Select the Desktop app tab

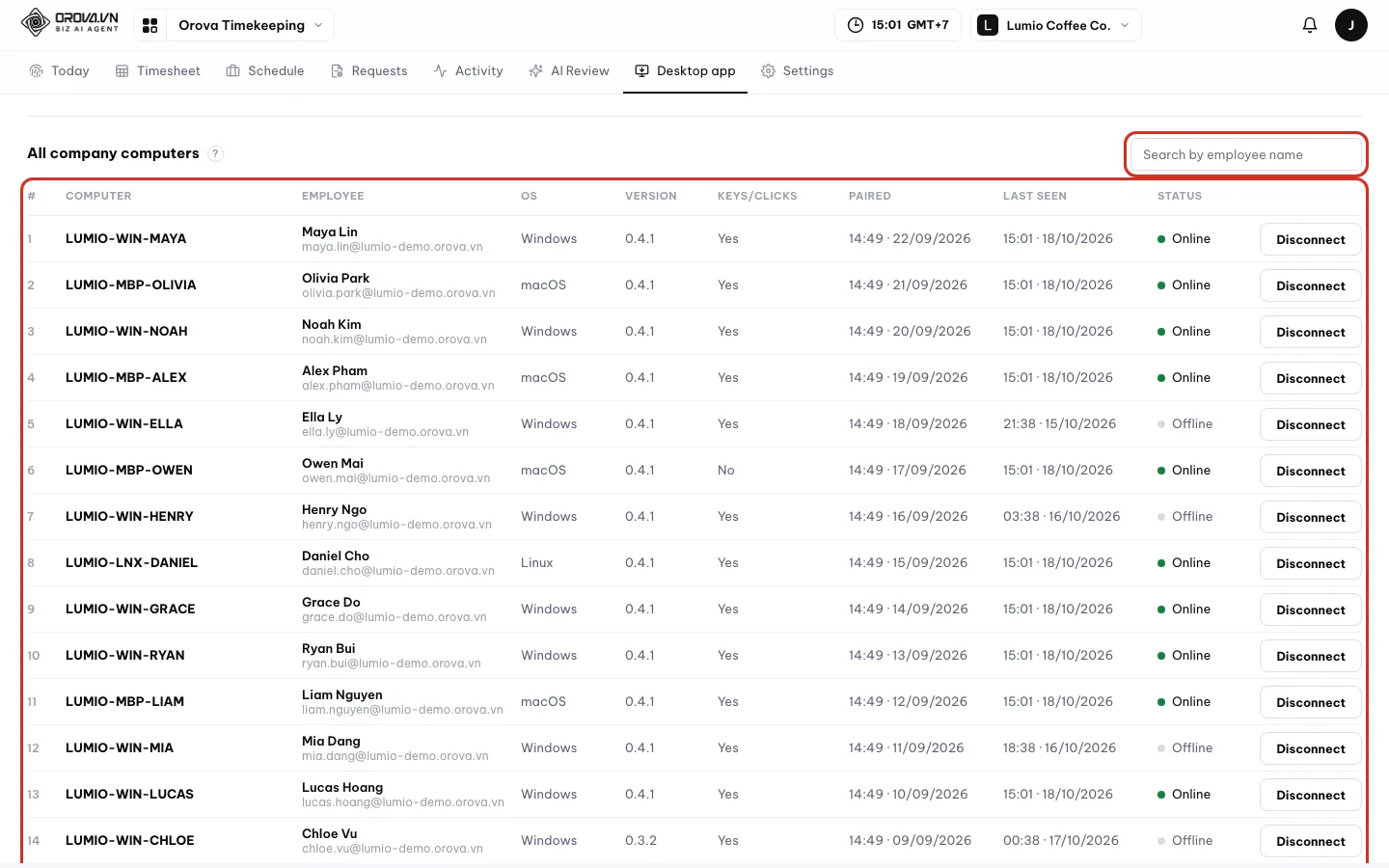(685, 71)
